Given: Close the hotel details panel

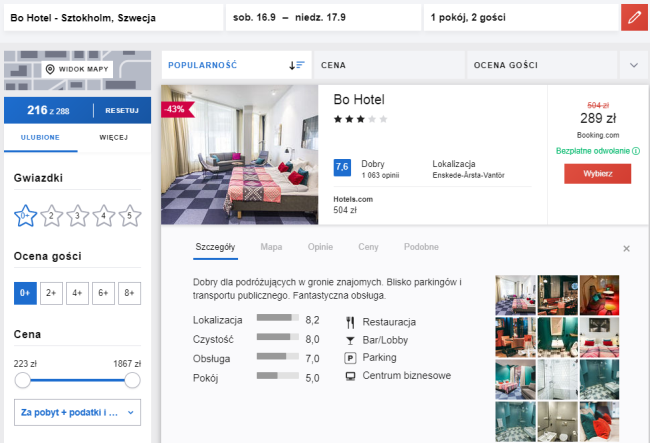Looking at the screenshot, I should 627,248.
